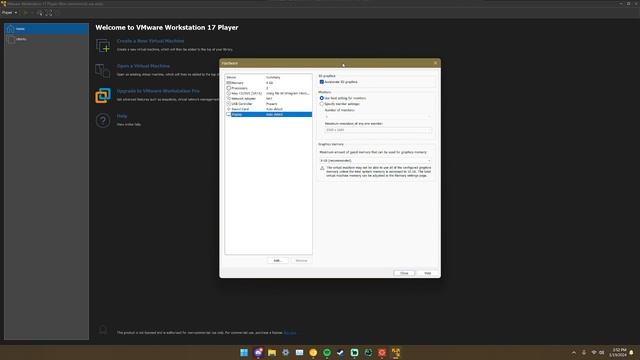Click the Upgrade to Workstation Pro icon
The width and height of the screenshot is (640, 360).
[103, 96]
